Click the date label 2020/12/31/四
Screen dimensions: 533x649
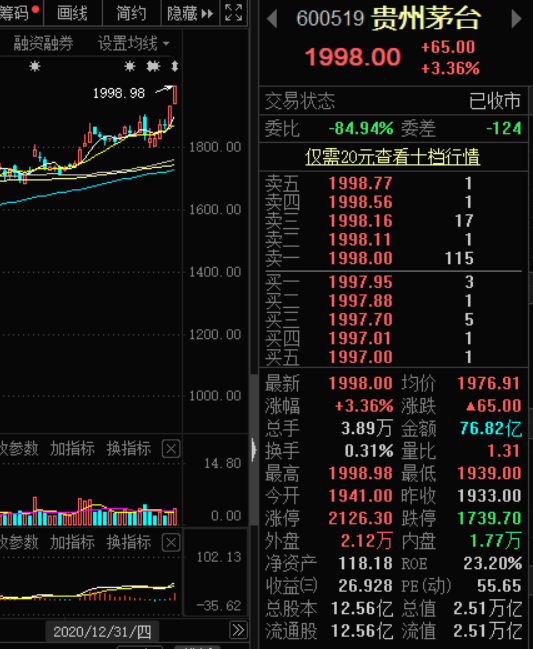pyautogui.click(x=102, y=632)
